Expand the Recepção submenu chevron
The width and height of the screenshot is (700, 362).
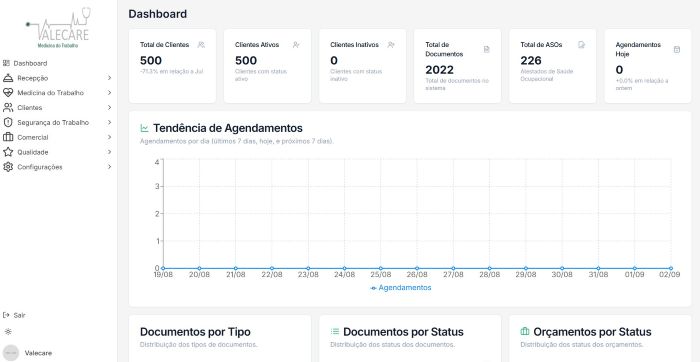click(x=109, y=78)
